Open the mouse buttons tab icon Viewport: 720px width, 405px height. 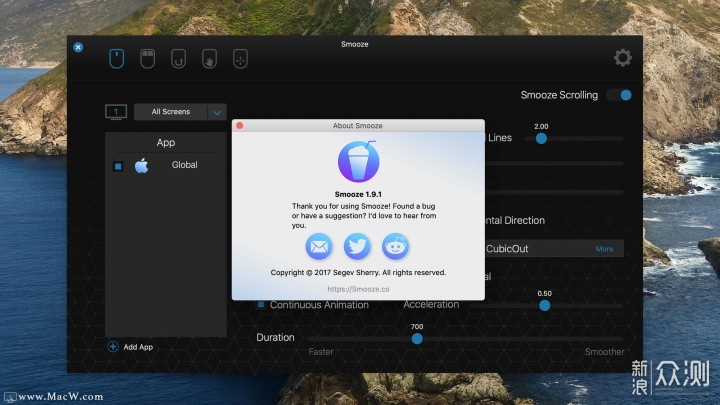tap(147, 59)
